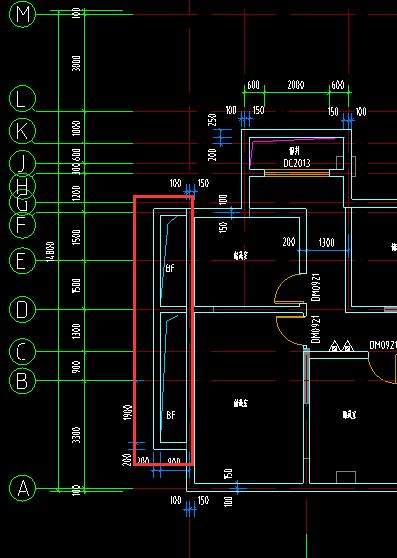
Task: Click the 1000 dimension between axes L and K
Action: pos(76,128)
